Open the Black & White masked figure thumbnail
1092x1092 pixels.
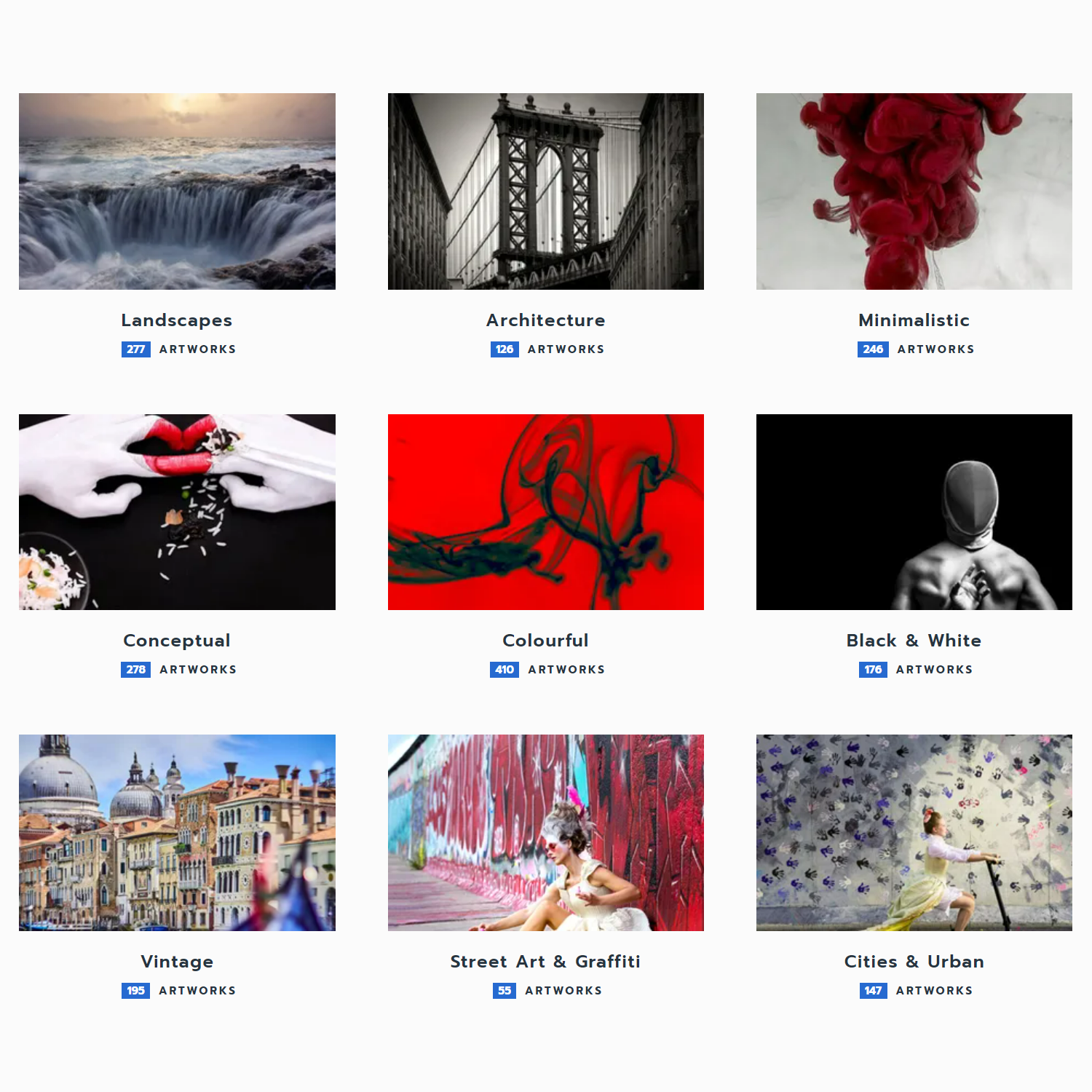(914, 512)
